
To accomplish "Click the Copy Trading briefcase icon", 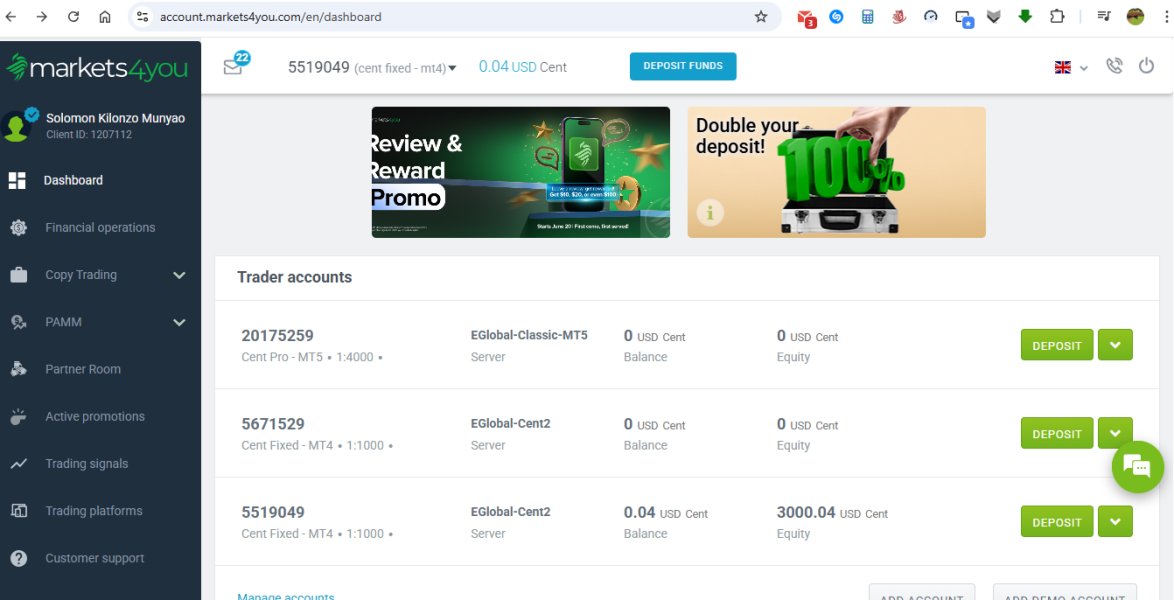I will pos(19,275).
